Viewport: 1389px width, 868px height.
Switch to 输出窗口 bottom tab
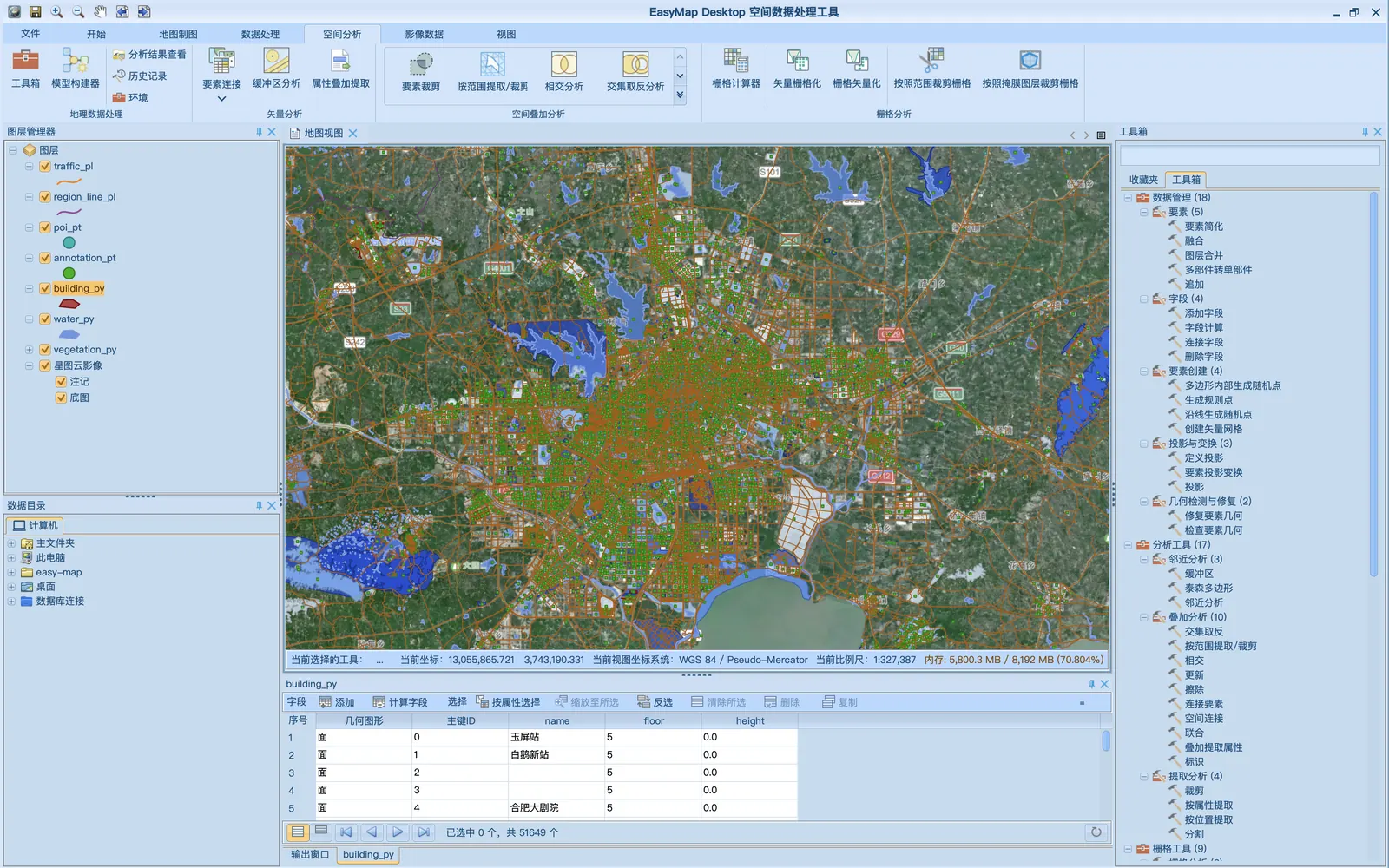pyautogui.click(x=310, y=855)
